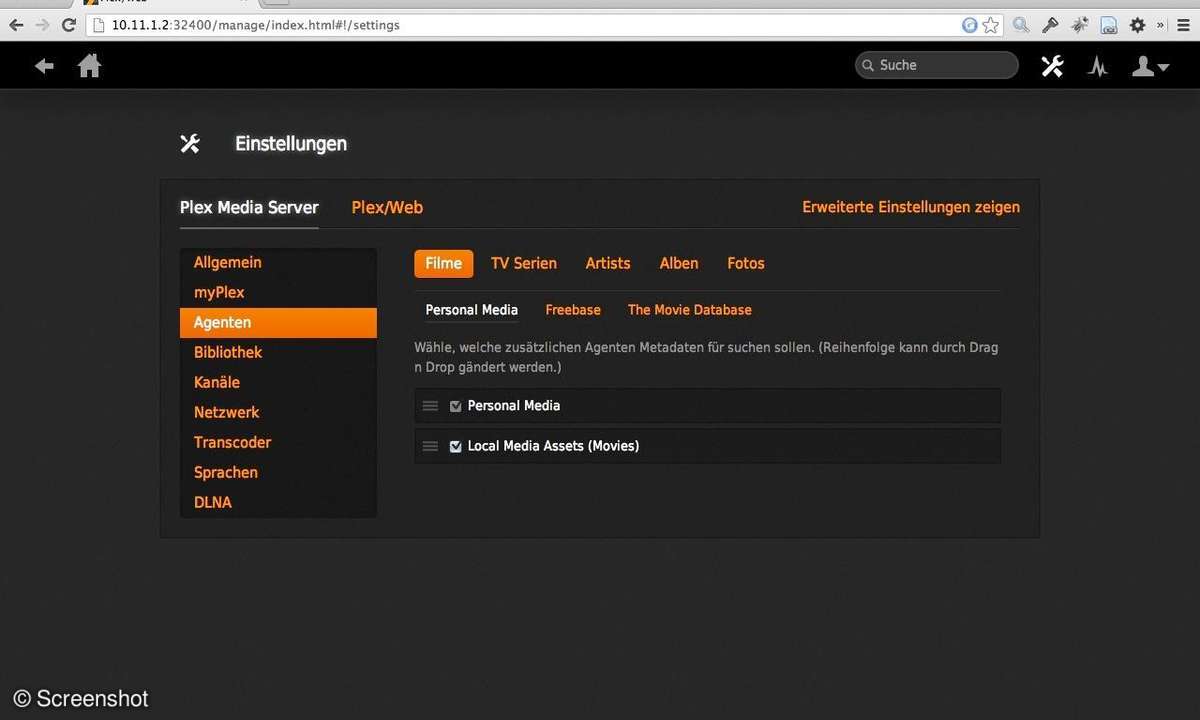Select the Artists tab

click(x=608, y=264)
